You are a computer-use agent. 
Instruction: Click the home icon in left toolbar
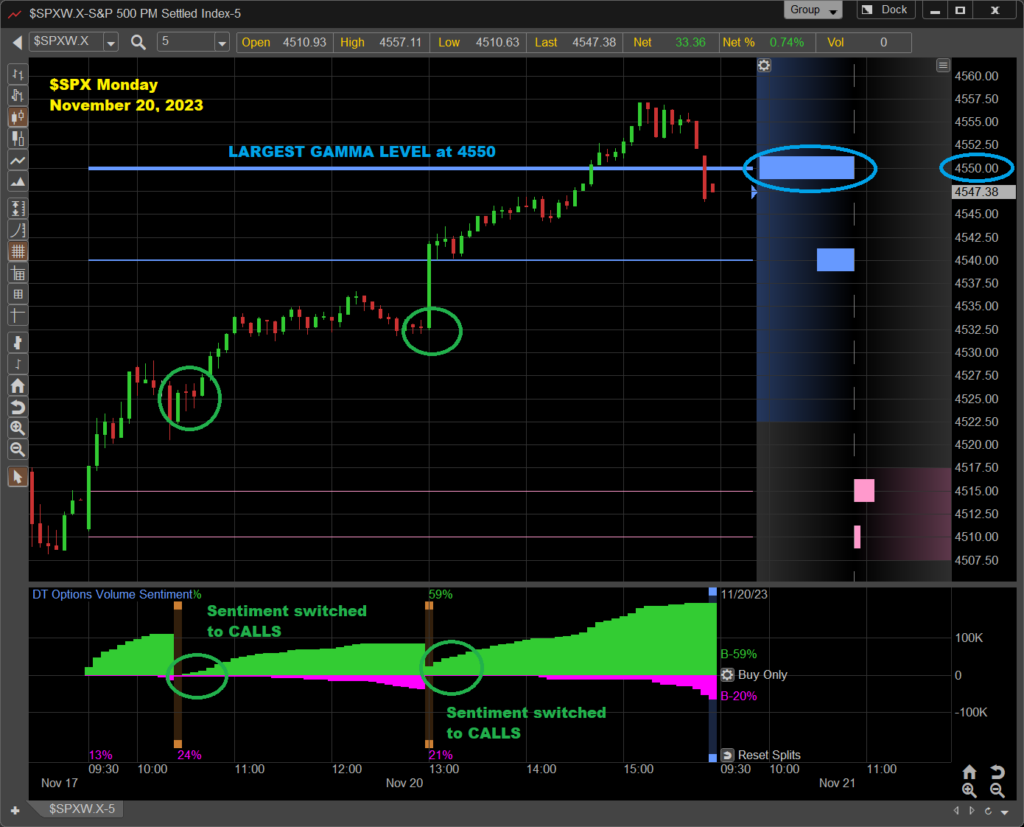[17, 386]
